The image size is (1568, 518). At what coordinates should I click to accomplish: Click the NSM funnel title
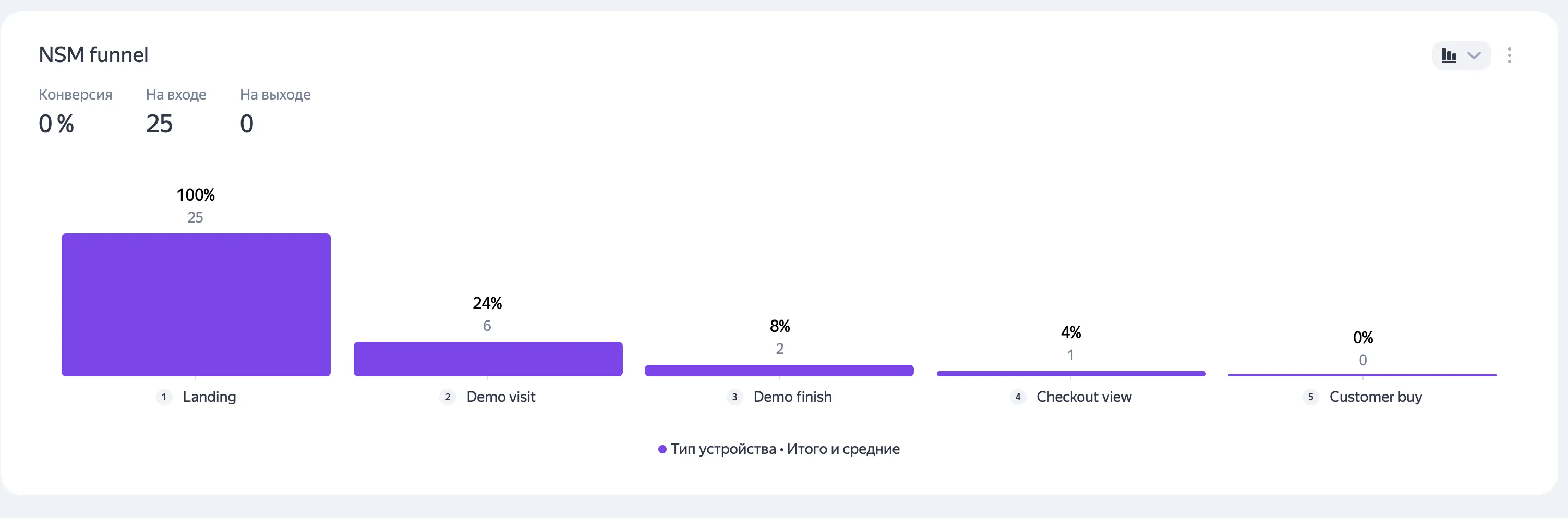[x=93, y=54]
